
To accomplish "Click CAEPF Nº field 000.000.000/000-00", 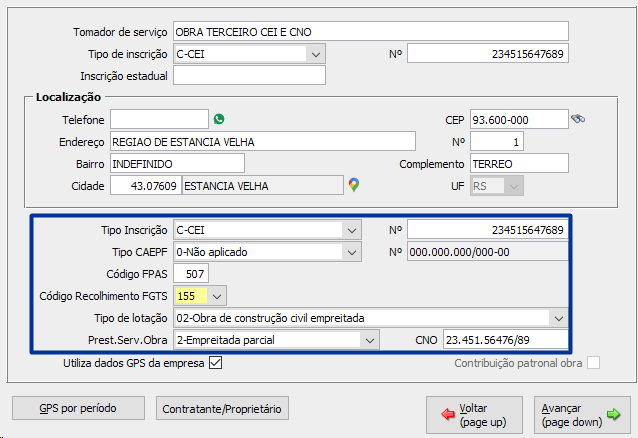I will click(488, 252).
